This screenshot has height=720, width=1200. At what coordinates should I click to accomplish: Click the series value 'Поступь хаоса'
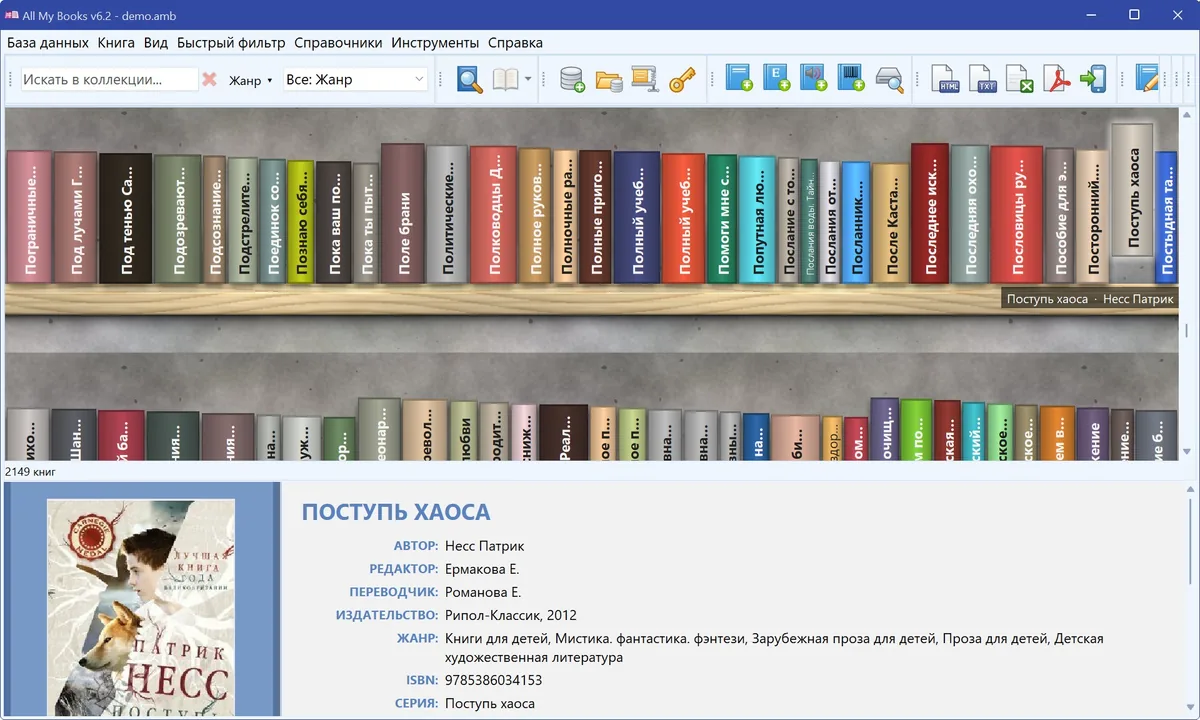[x=490, y=703]
